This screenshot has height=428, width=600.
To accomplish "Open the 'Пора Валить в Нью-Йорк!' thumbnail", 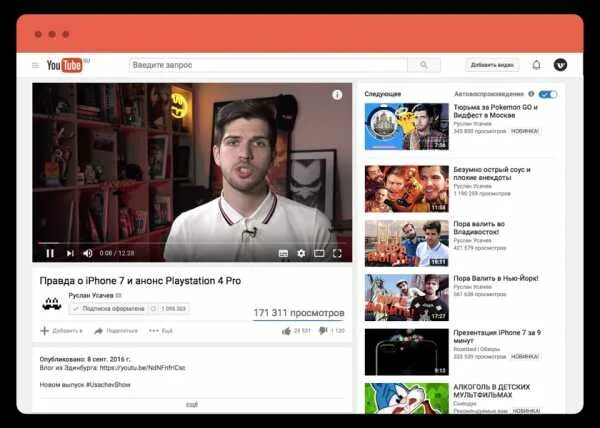I will 407,298.
